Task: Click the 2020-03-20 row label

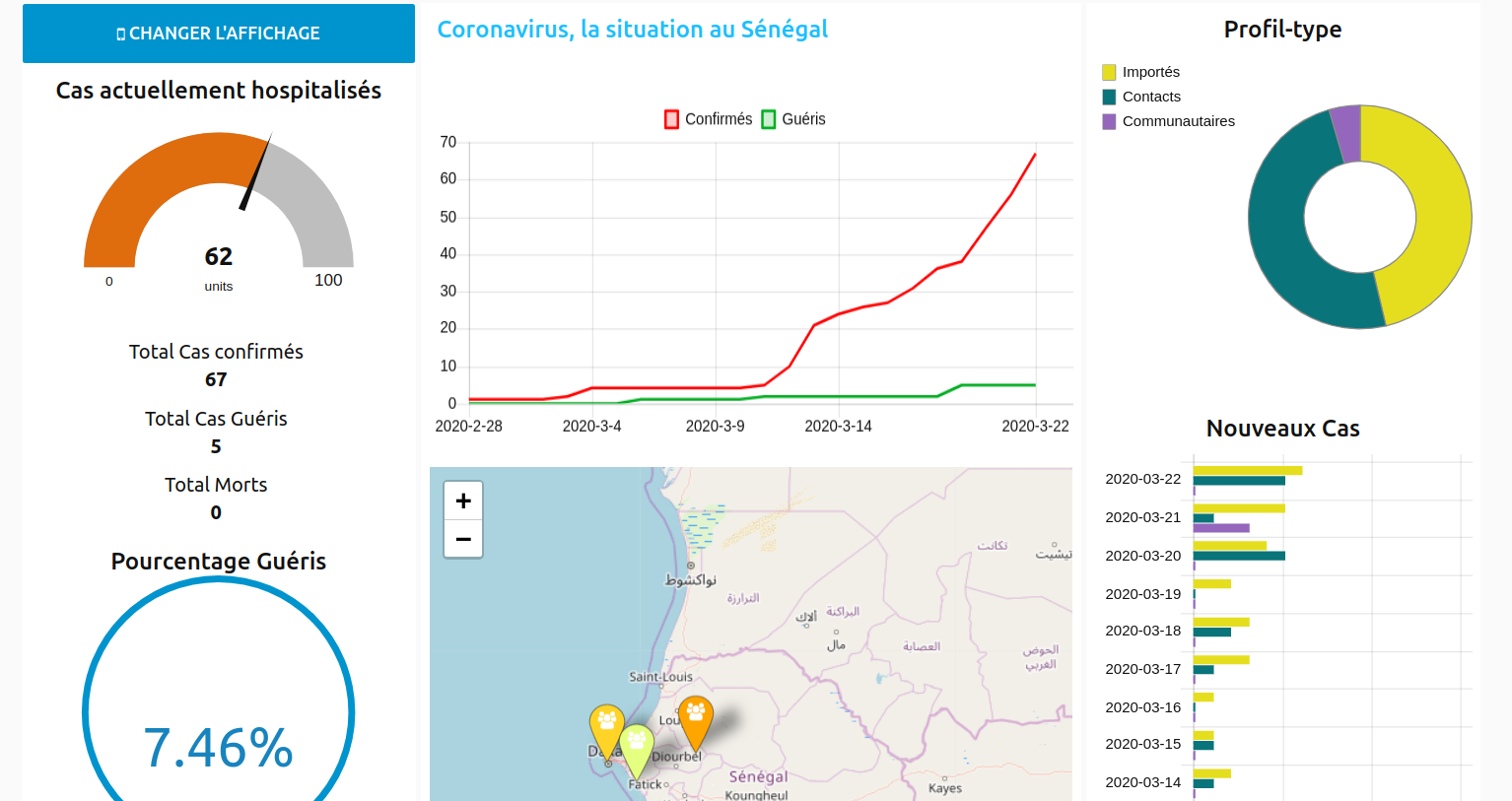Action: [x=1142, y=557]
